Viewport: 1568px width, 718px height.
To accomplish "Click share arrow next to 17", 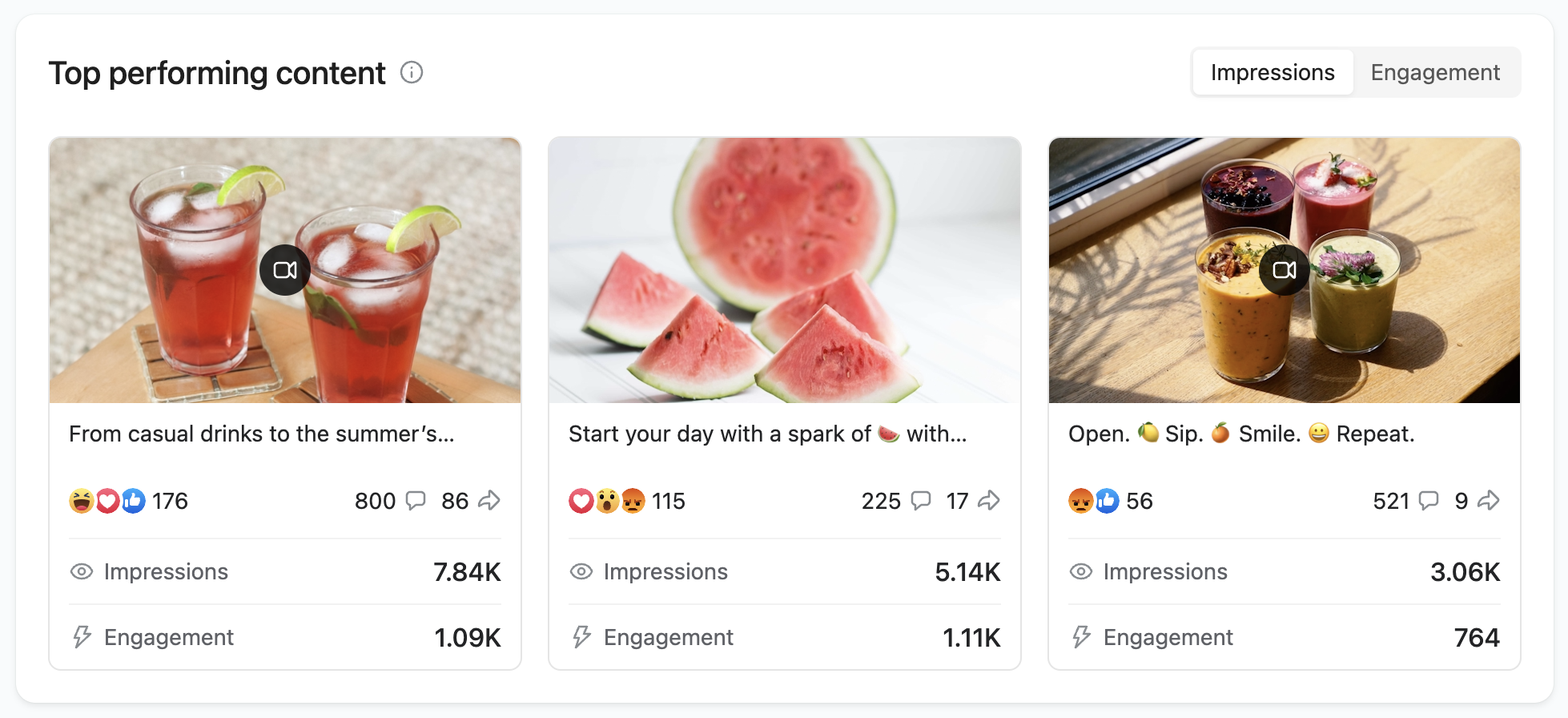I will coord(989,501).
